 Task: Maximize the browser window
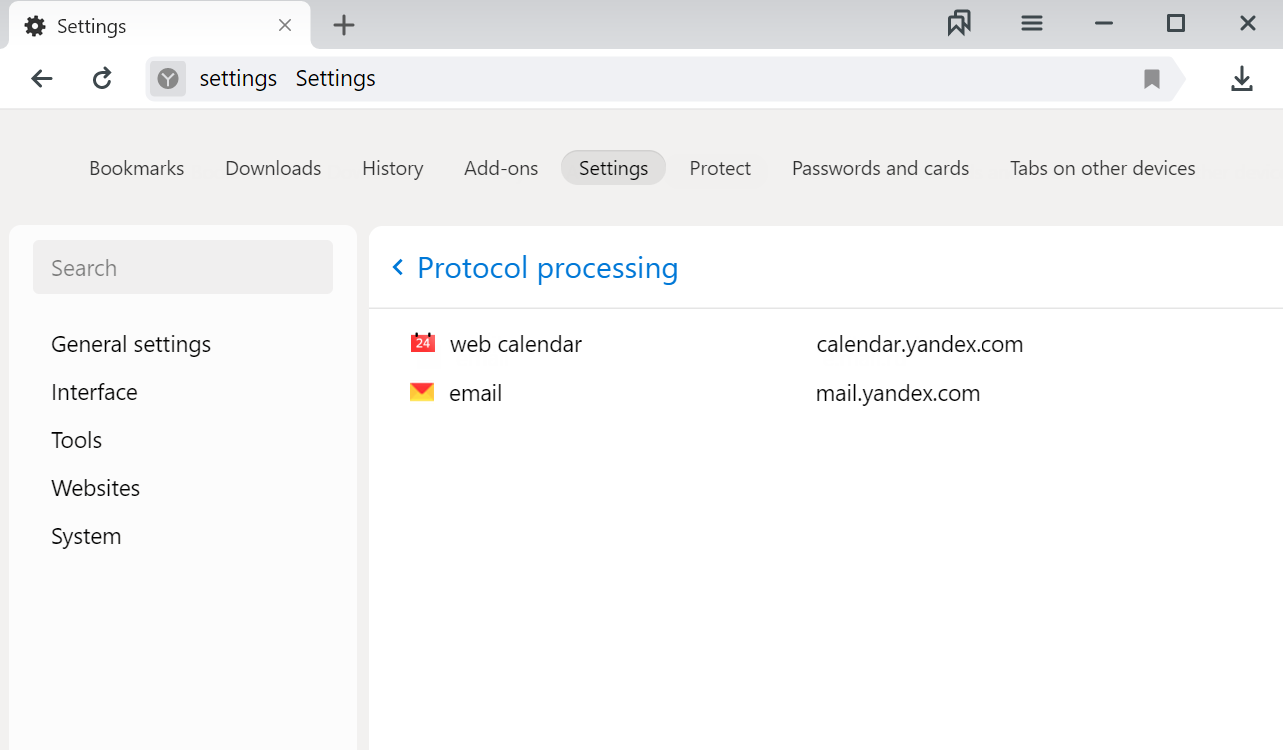click(x=1176, y=23)
